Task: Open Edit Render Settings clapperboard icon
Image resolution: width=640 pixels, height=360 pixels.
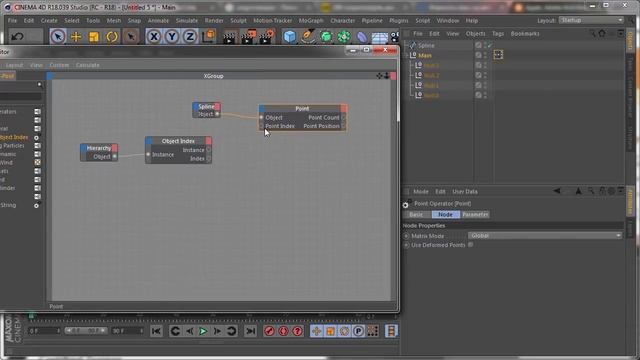Action: (267, 37)
